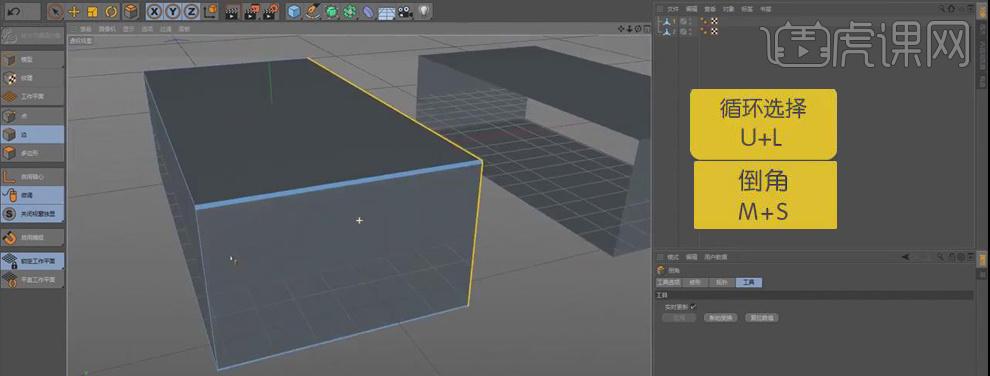Toggle the Y axis lock
The image size is (990, 376).
click(172, 11)
